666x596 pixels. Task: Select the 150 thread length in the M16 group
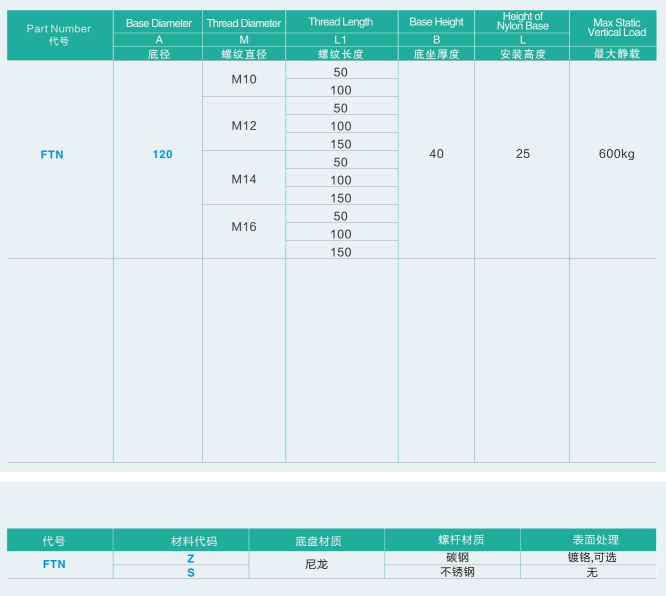pos(341,252)
